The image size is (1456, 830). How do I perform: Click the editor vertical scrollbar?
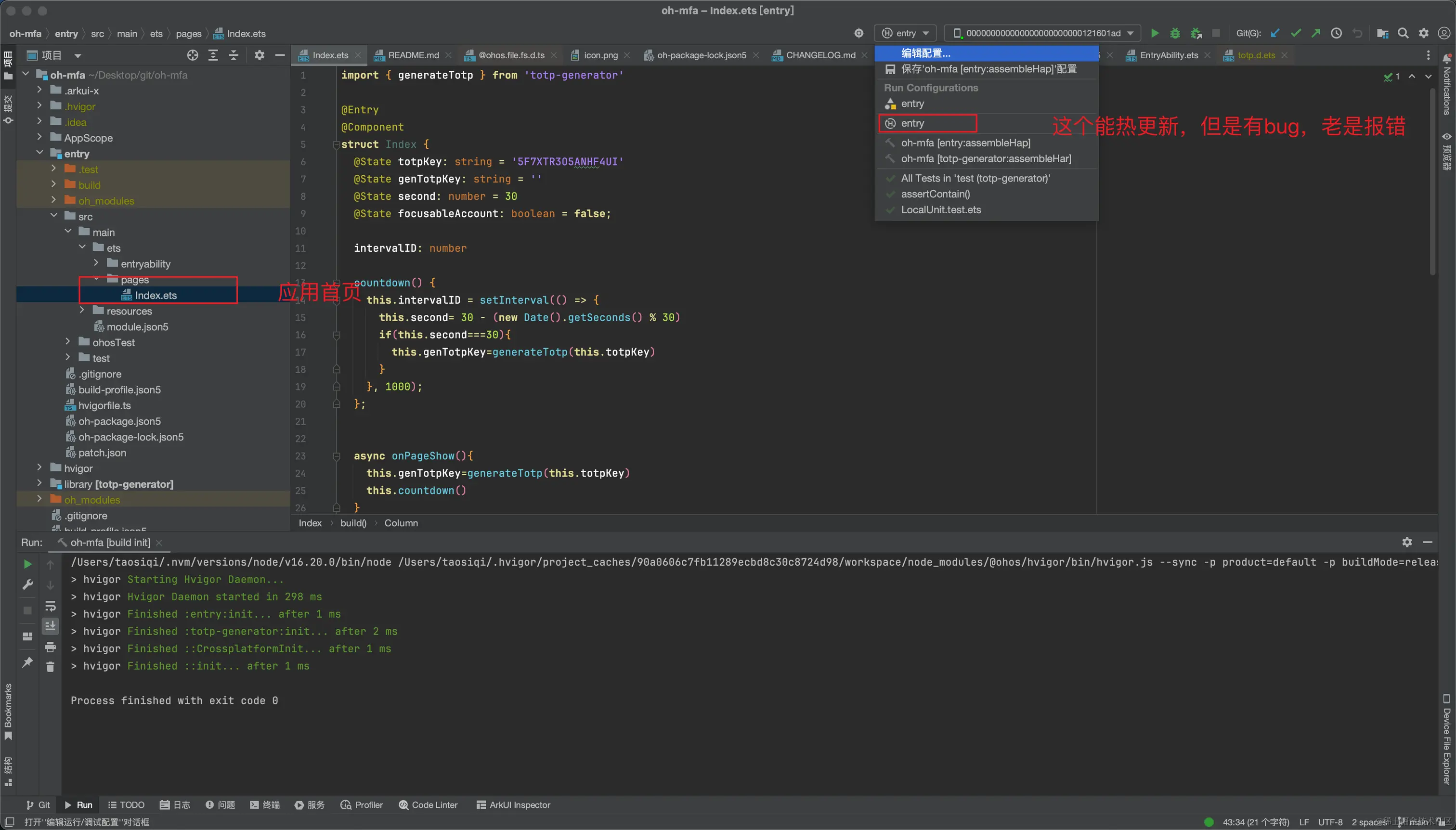1432,182
